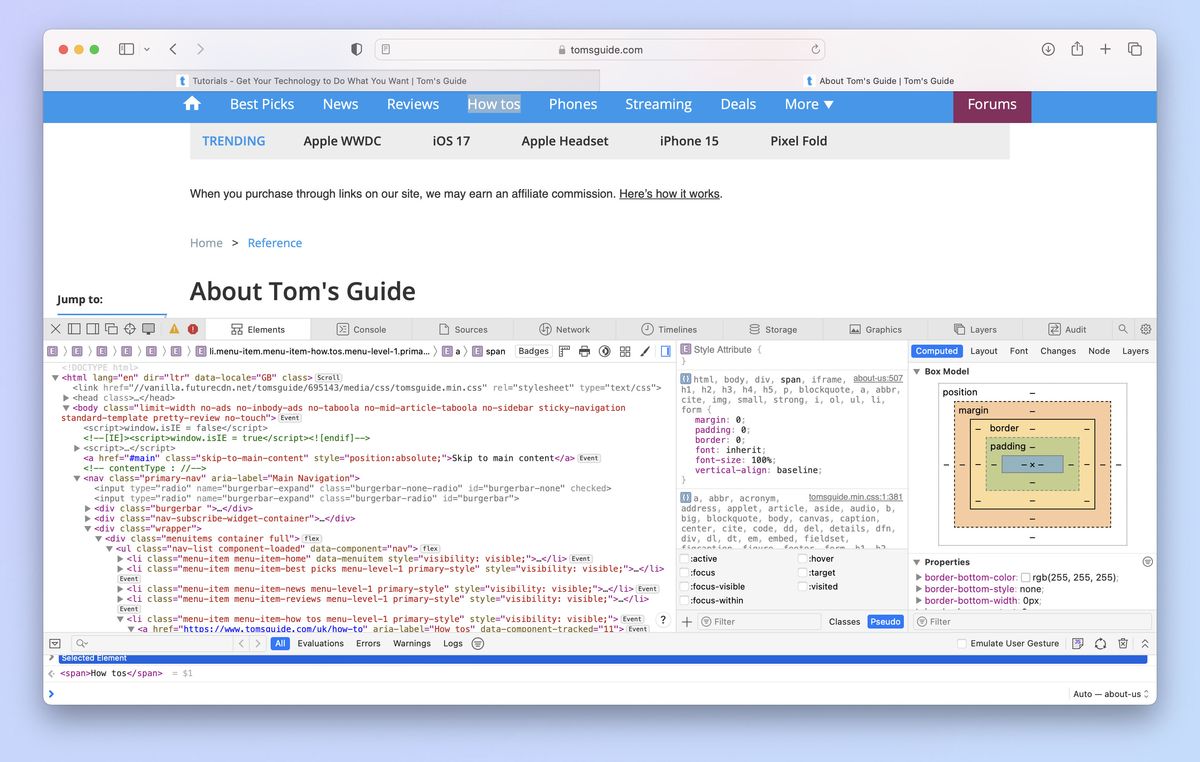This screenshot has height=762, width=1200.
Task: Open the Forums section on Tom's Guide
Action: point(991,104)
